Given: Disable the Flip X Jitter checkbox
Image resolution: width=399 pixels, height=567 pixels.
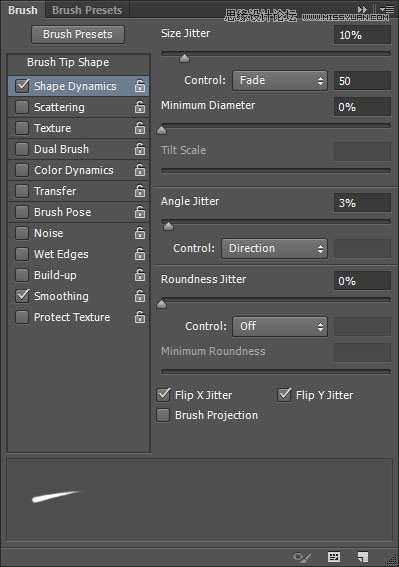Looking at the screenshot, I should pyautogui.click(x=163, y=395).
